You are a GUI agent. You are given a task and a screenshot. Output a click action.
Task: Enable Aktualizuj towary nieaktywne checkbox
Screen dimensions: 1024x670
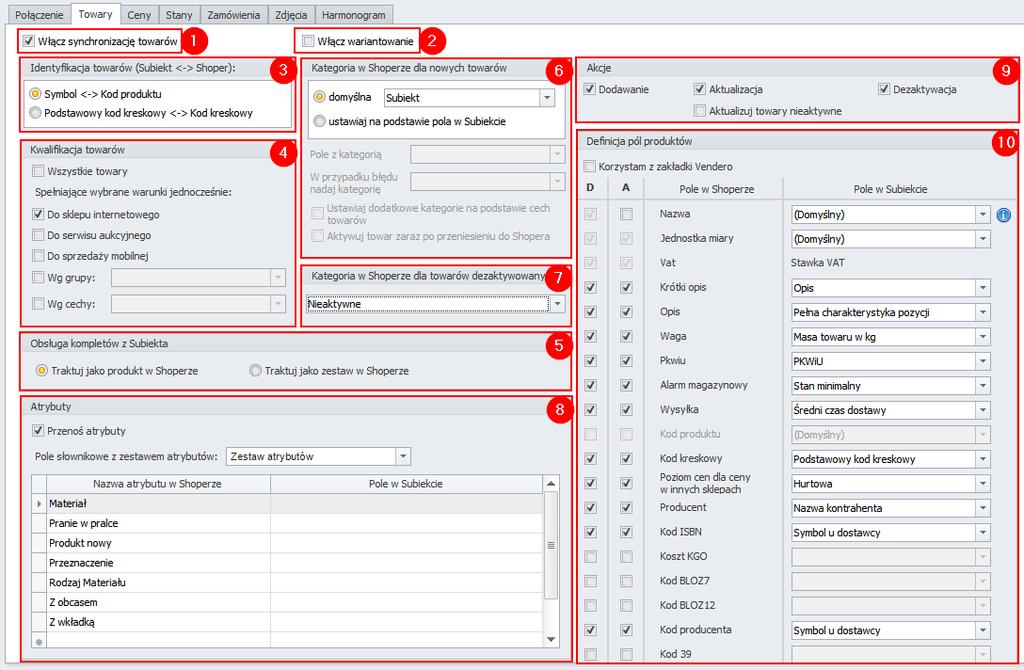[700, 111]
